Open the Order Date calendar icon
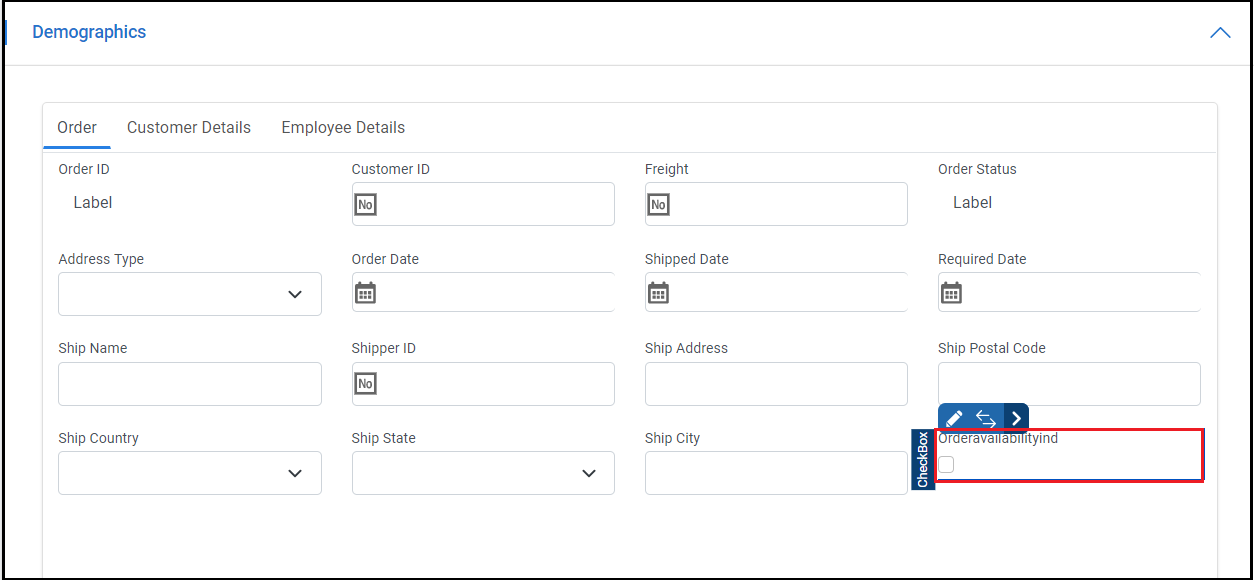The image size is (1254, 580). tap(366, 293)
